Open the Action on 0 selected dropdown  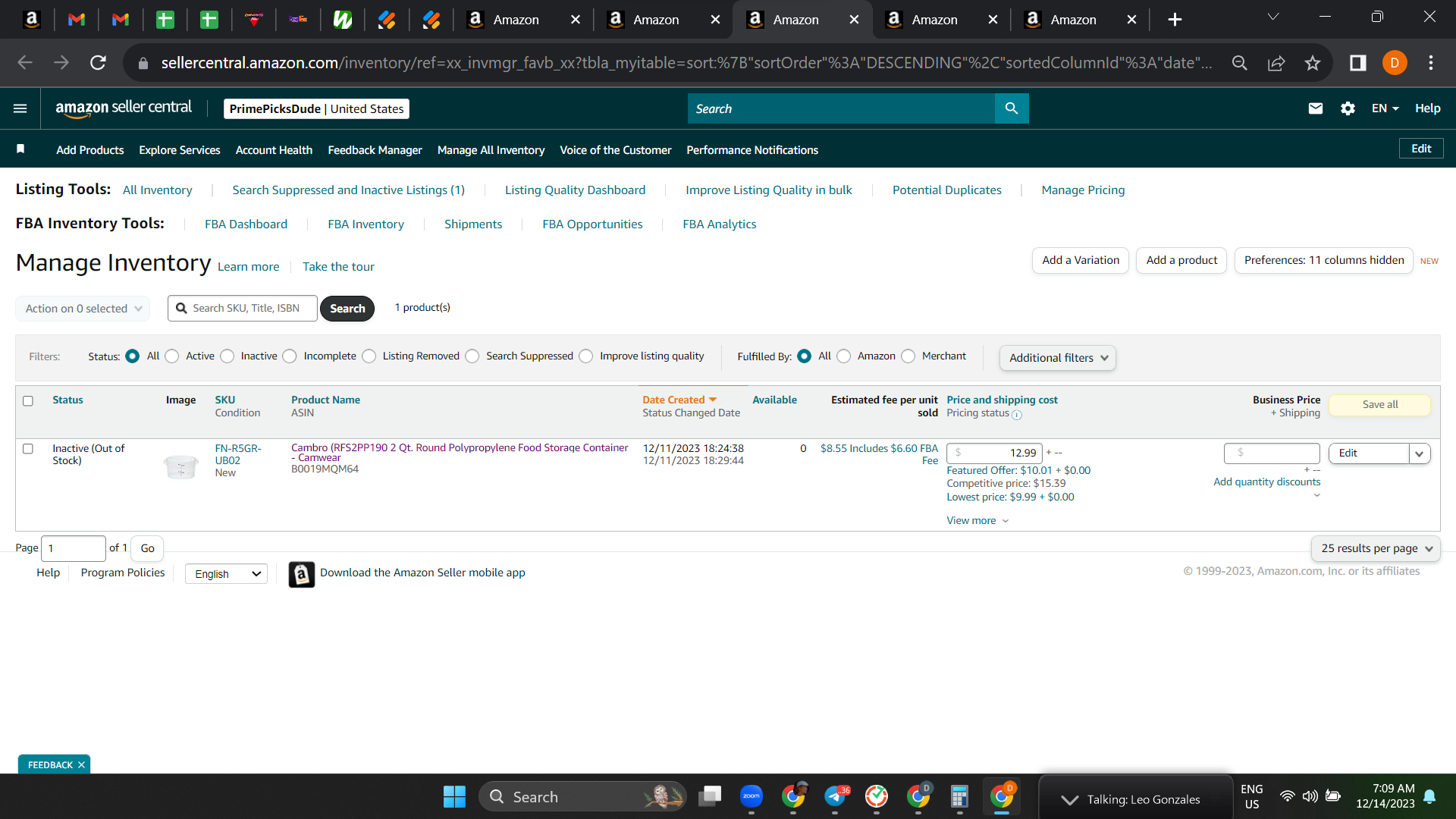[83, 309]
